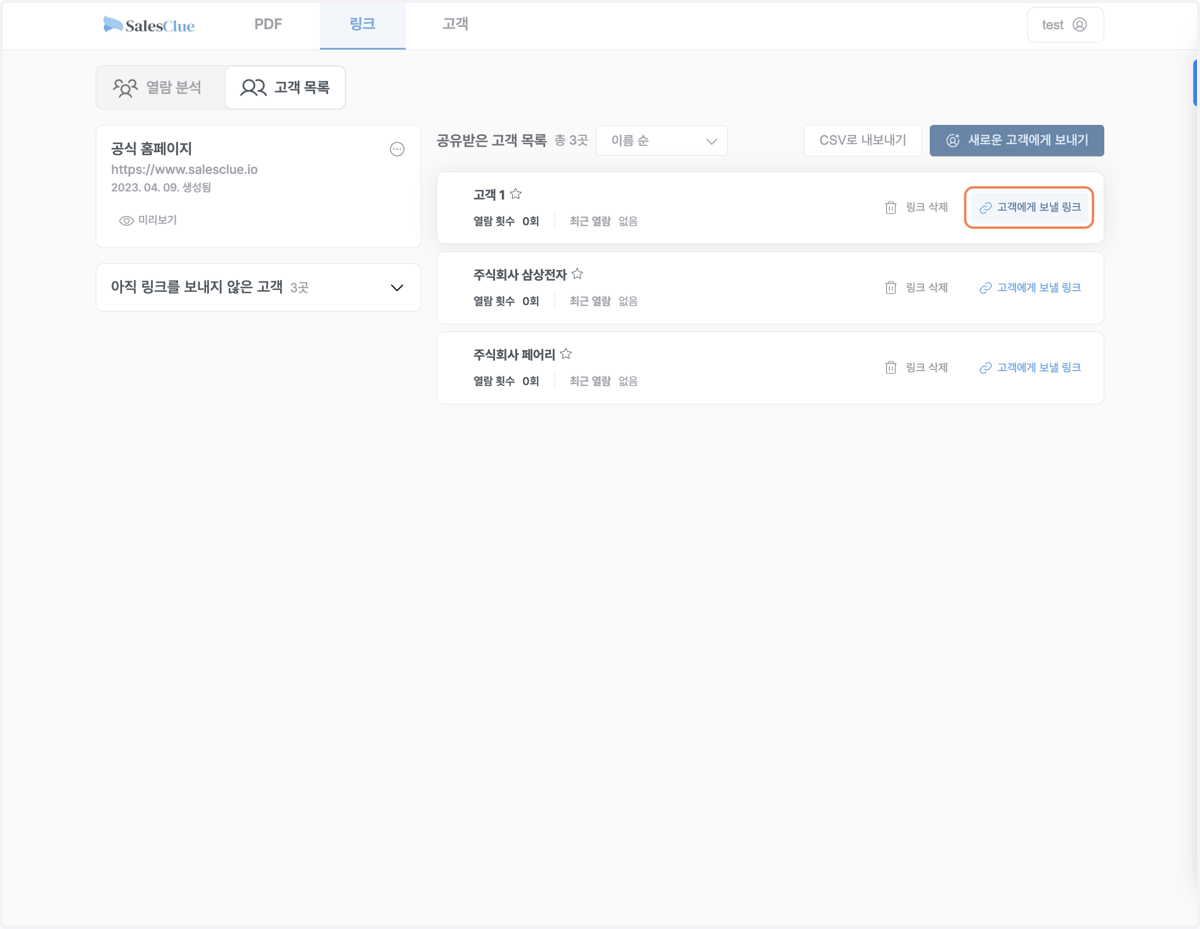This screenshot has width=1200, height=929.
Task: Select the 고객 1 name
Action: point(489,195)
